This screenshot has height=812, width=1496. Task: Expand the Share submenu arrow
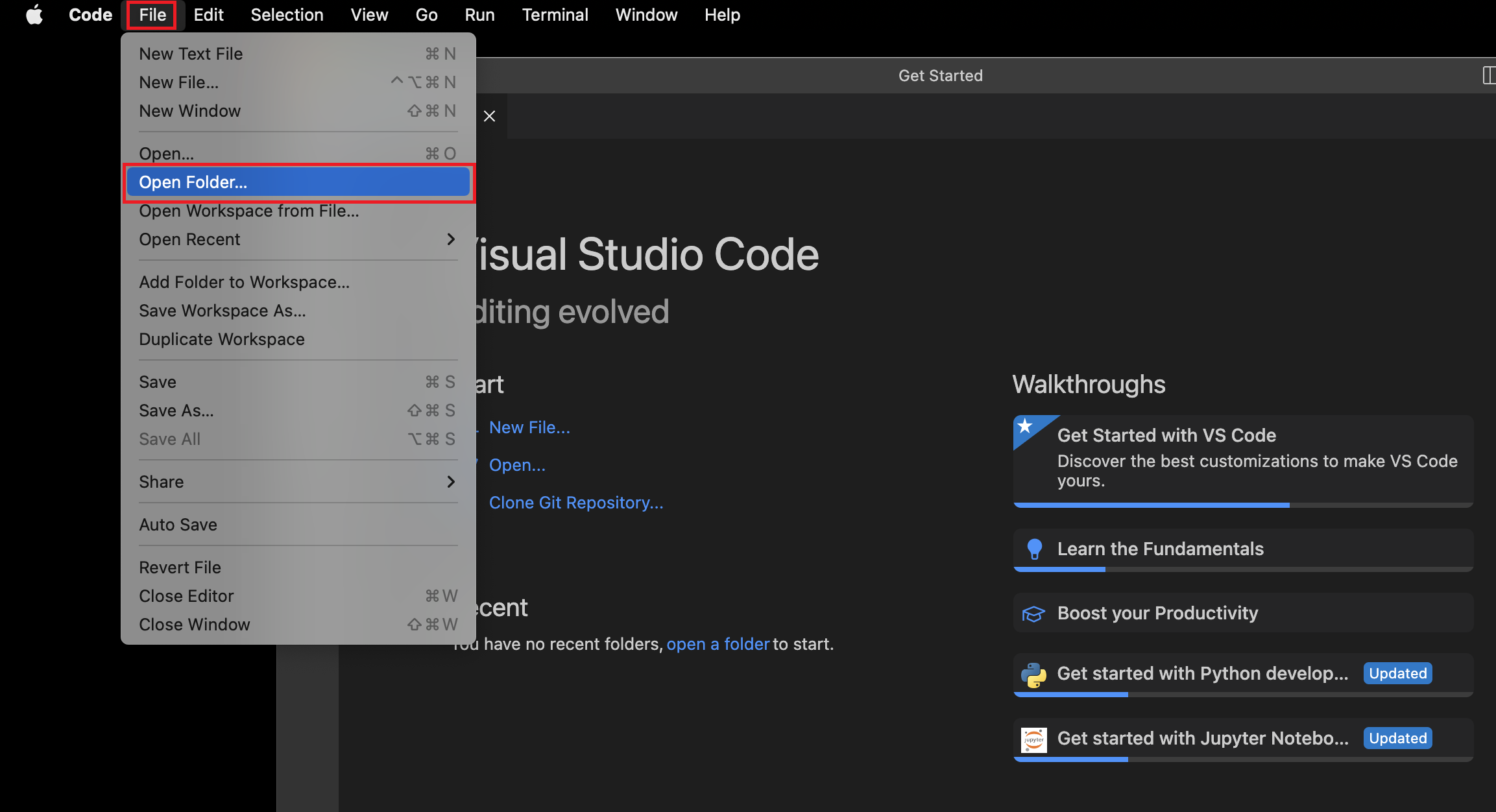coord(451,482)
